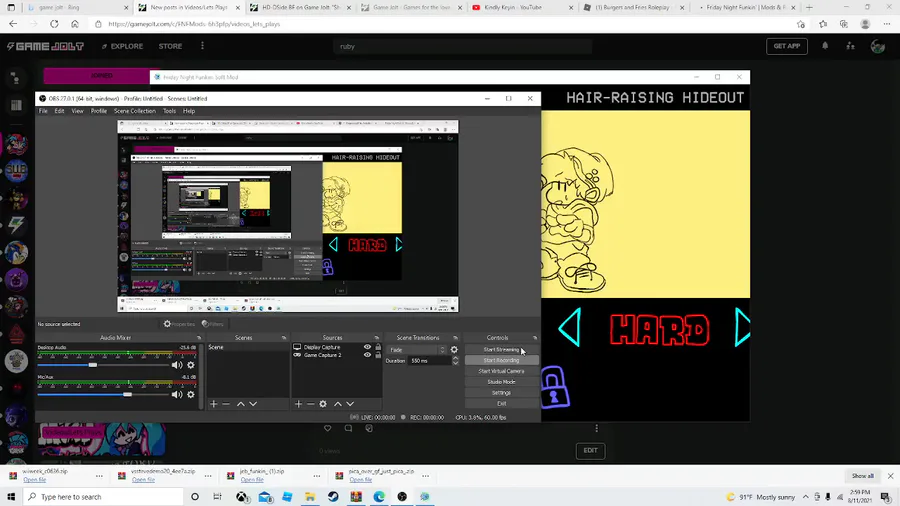Move source down arrow

(x=350, y=404)
